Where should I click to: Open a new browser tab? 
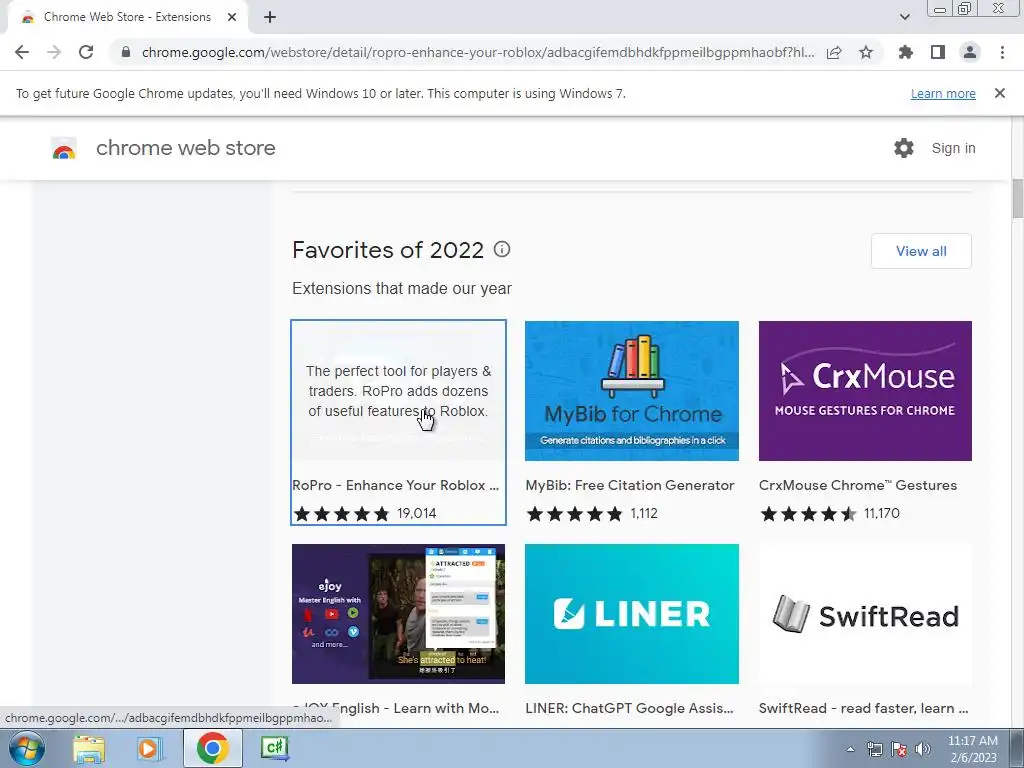tap(270, 18)
